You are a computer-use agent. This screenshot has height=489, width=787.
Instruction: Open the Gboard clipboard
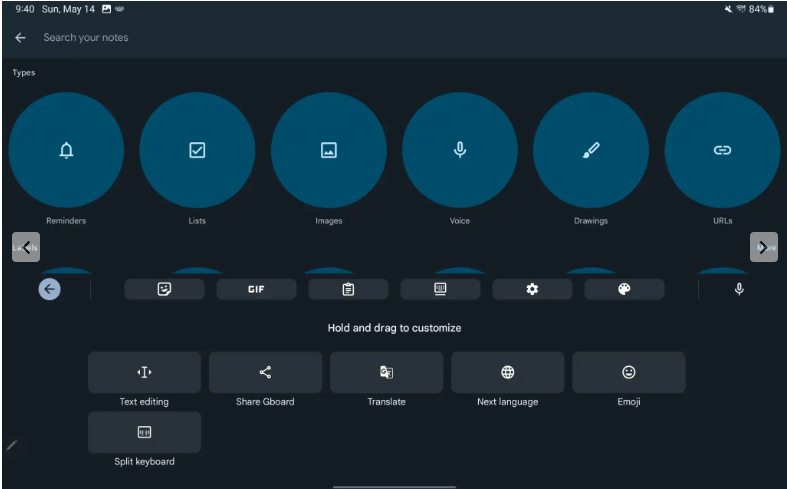pyautogui.click(x=348, y=289)
